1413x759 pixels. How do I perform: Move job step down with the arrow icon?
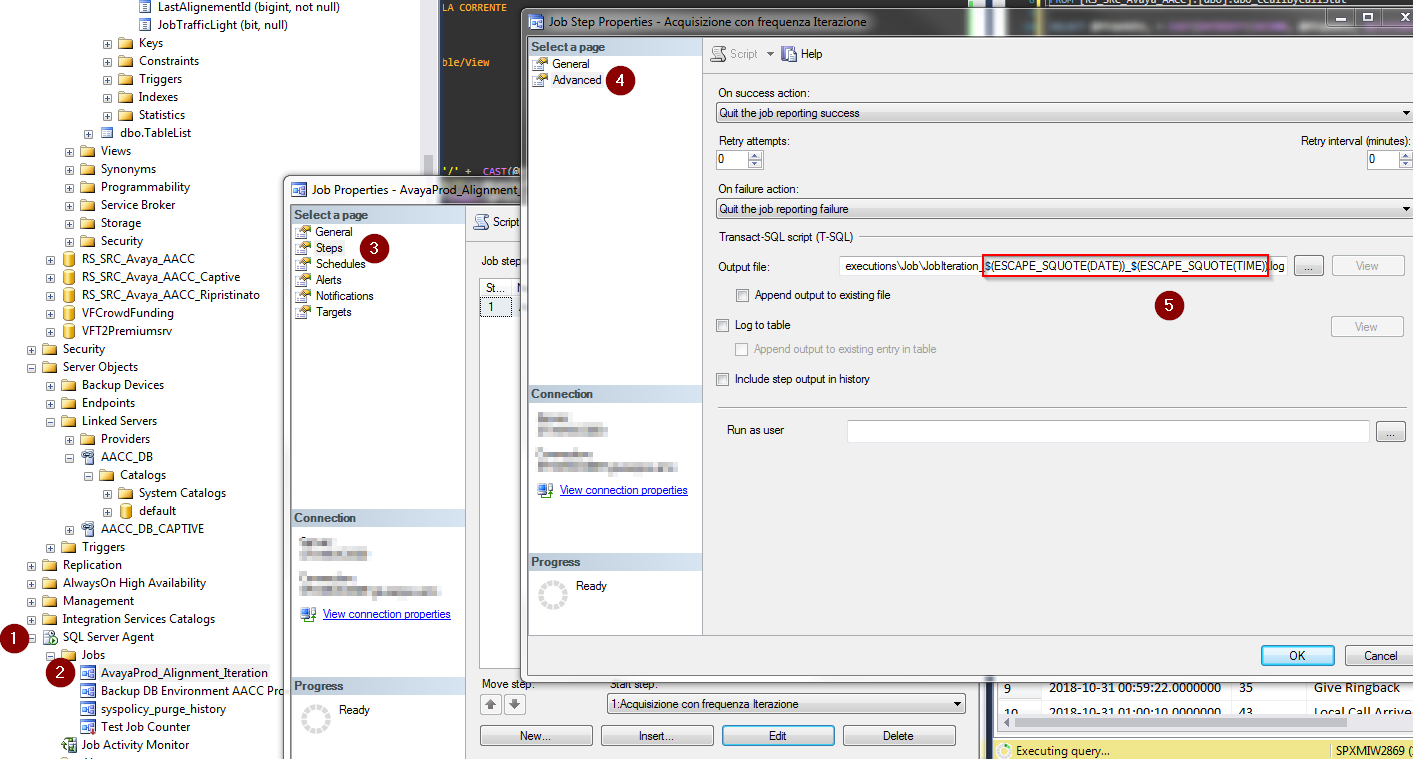[513, 704]
